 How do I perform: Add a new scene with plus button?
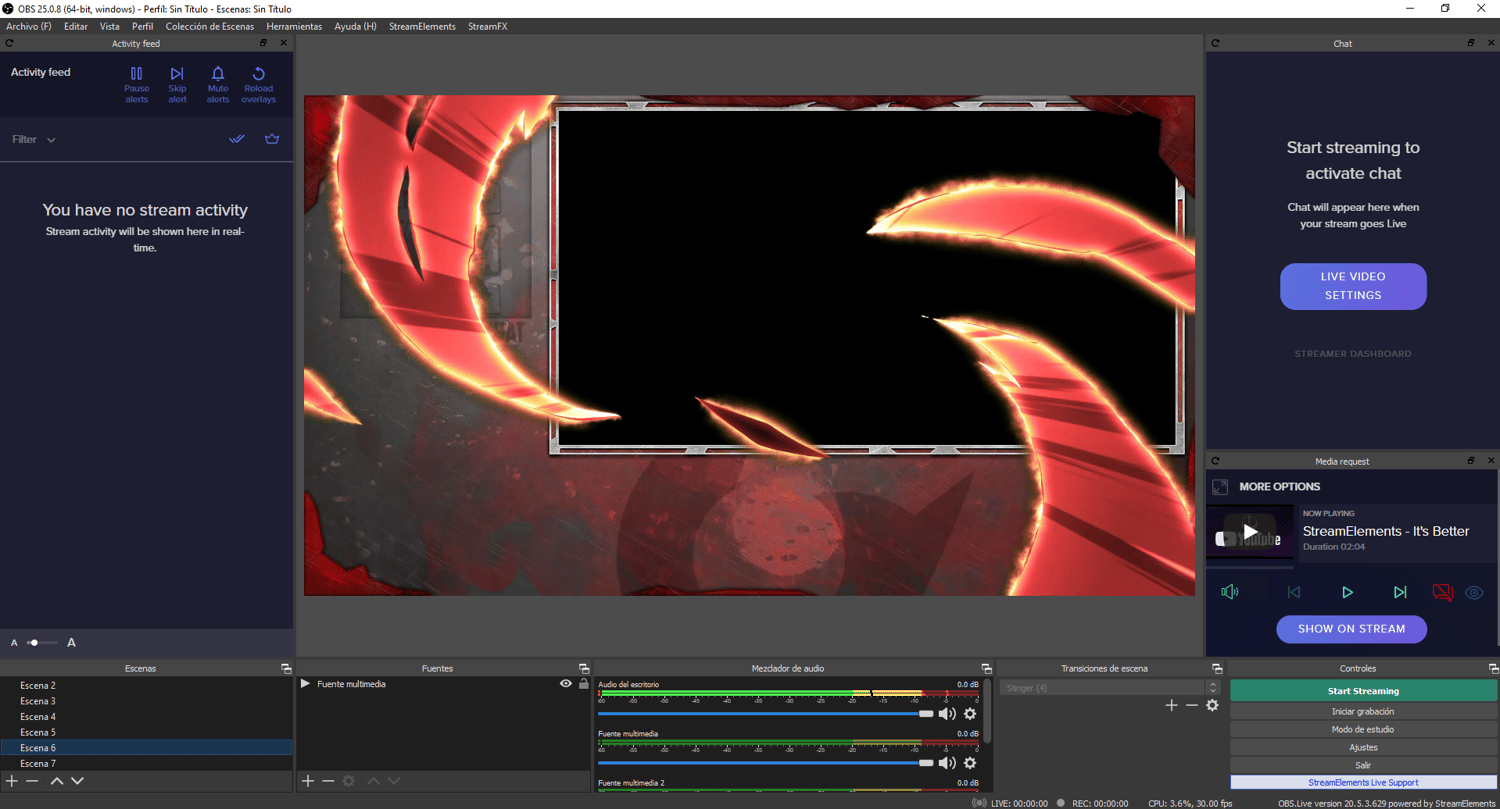pos(12,781)
